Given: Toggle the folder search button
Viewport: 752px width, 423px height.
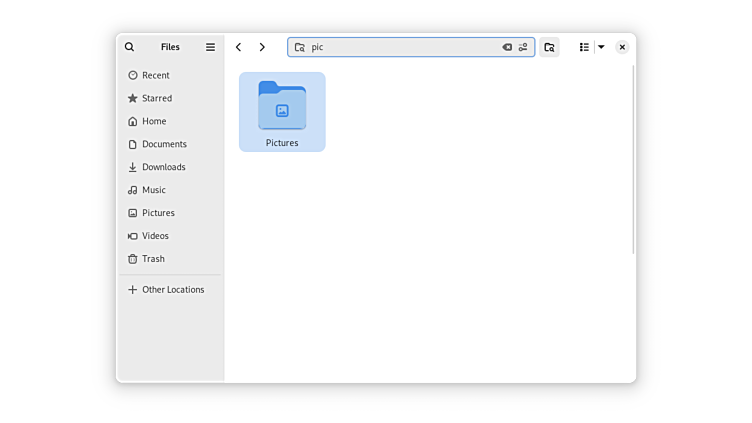Looking at the screenshot, I should [x=549, y=47].
